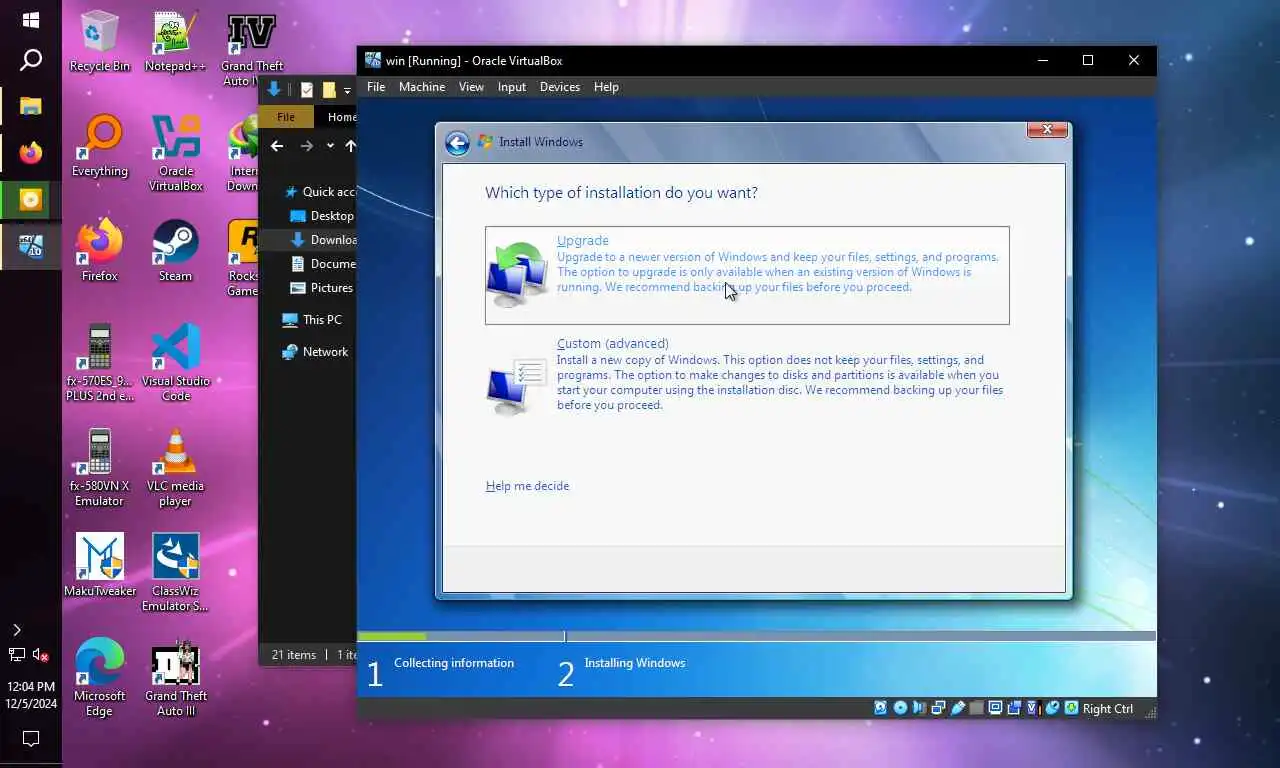Open the Everything search desktop shortcut
1280x768 pixels.
[99, 147]
